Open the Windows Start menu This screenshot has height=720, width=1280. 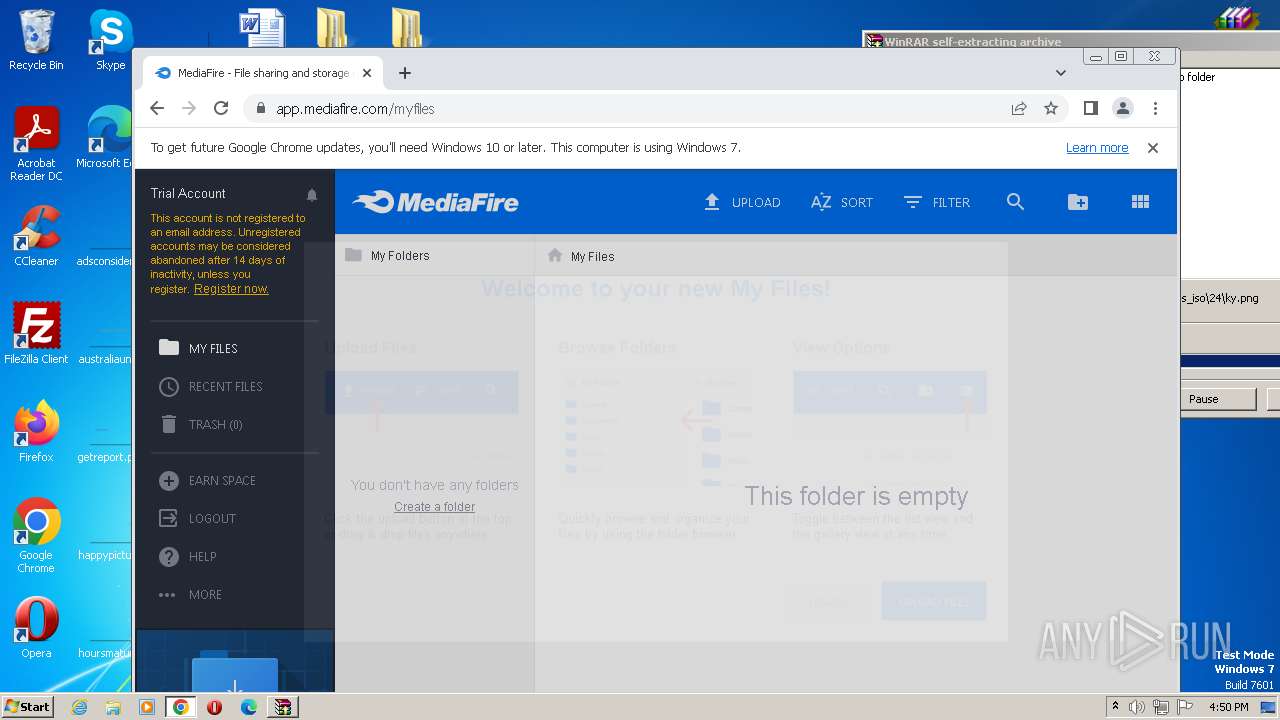click(28, 706)
